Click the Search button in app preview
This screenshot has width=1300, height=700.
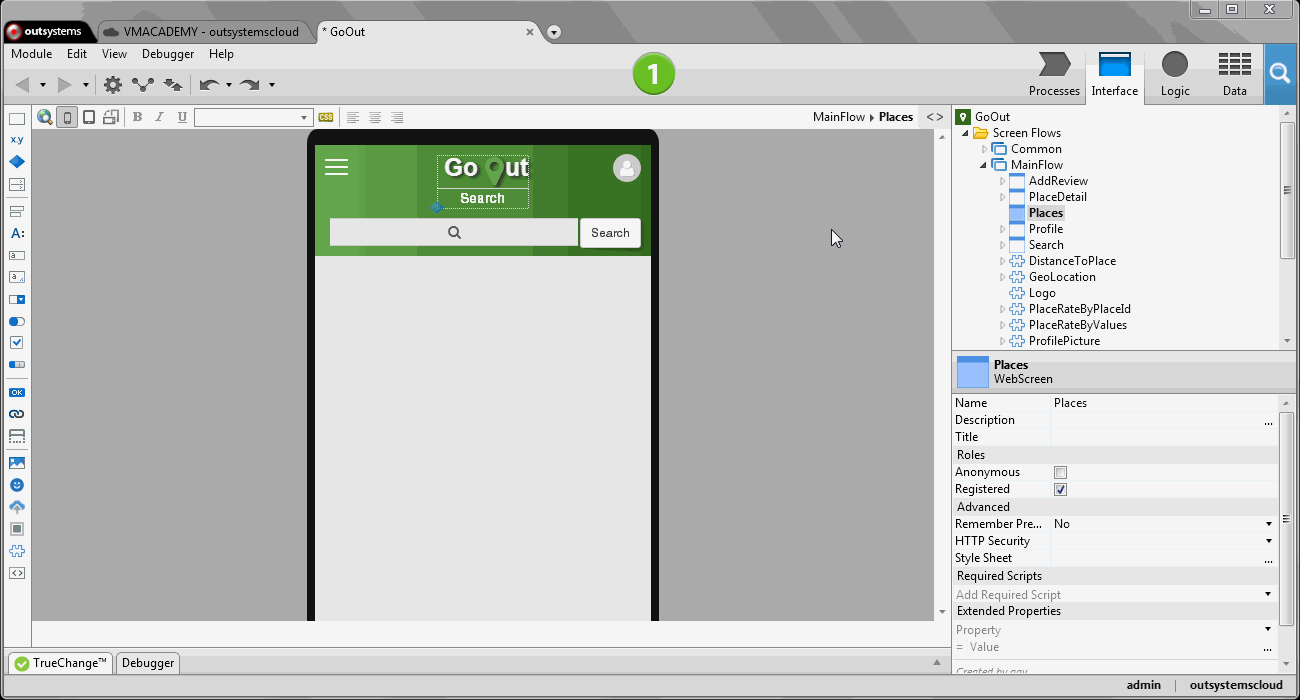610,233
